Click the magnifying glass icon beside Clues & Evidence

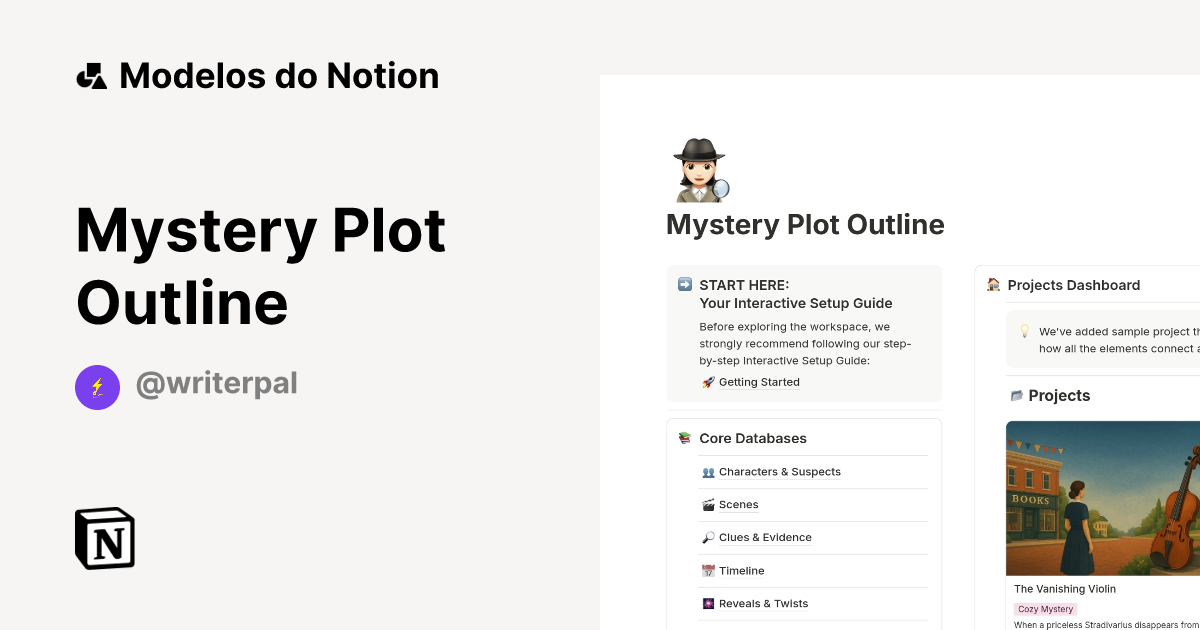pyautogui.click(x=708, y=537)
